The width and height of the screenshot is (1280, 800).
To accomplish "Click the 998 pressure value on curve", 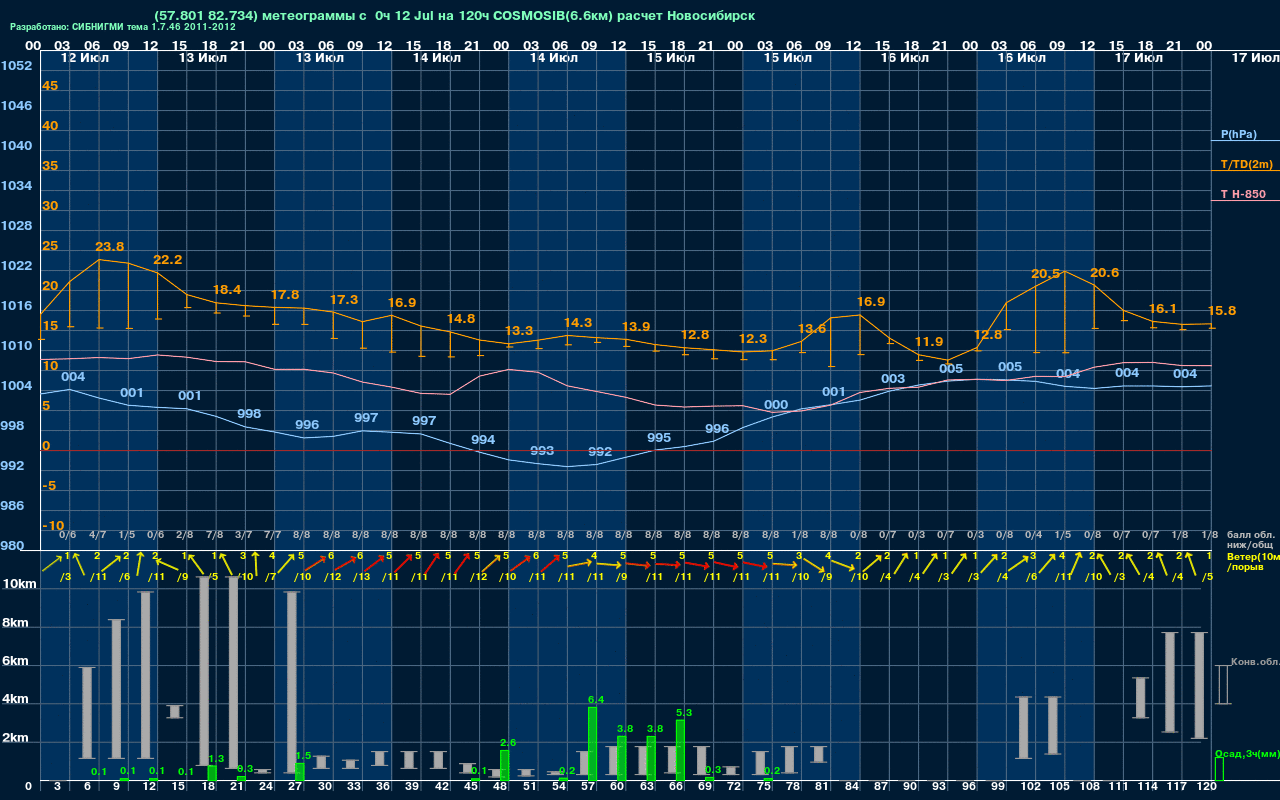I will pyautogui.click(x=249, y=413).
